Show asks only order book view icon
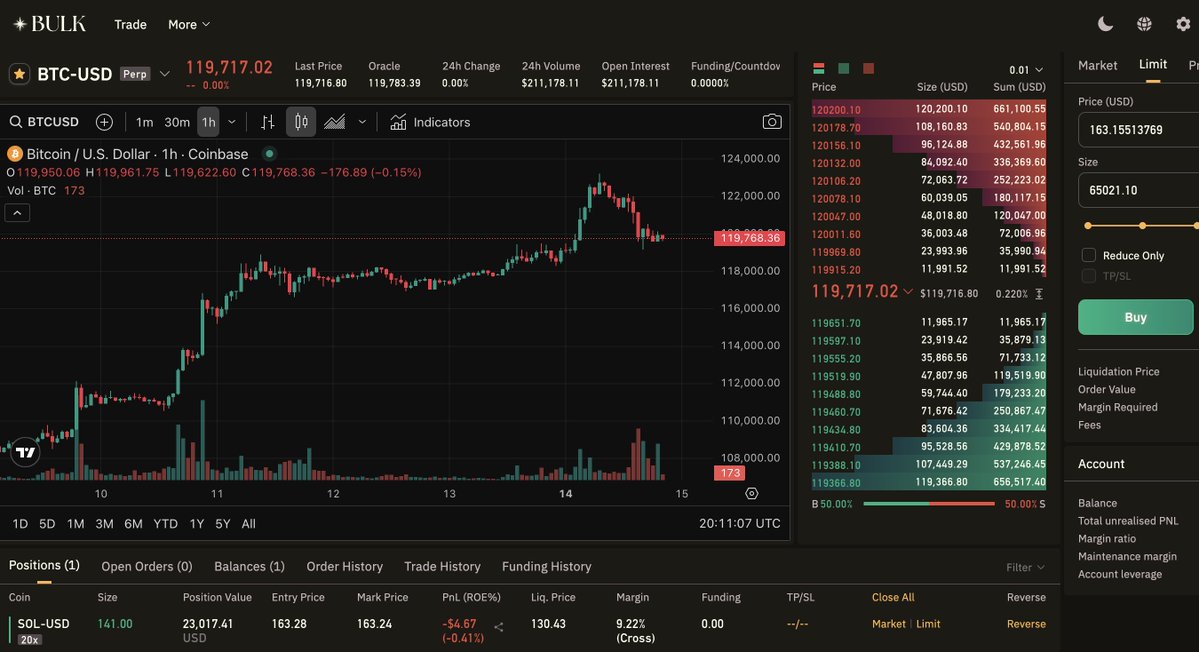The height and width of the screenshot is (652, 1199). pos(868,69)
